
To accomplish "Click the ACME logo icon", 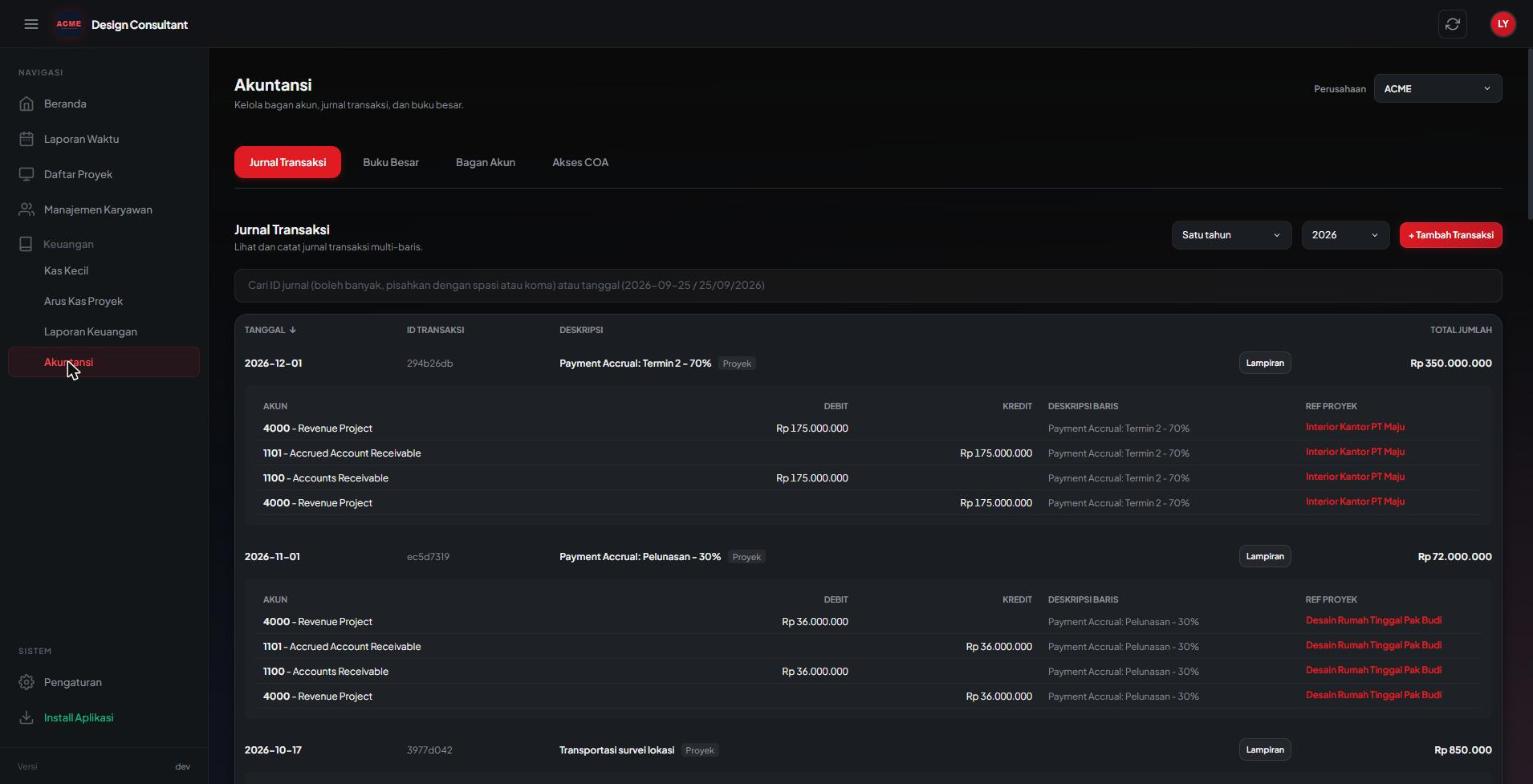I will tap(68, 24).
